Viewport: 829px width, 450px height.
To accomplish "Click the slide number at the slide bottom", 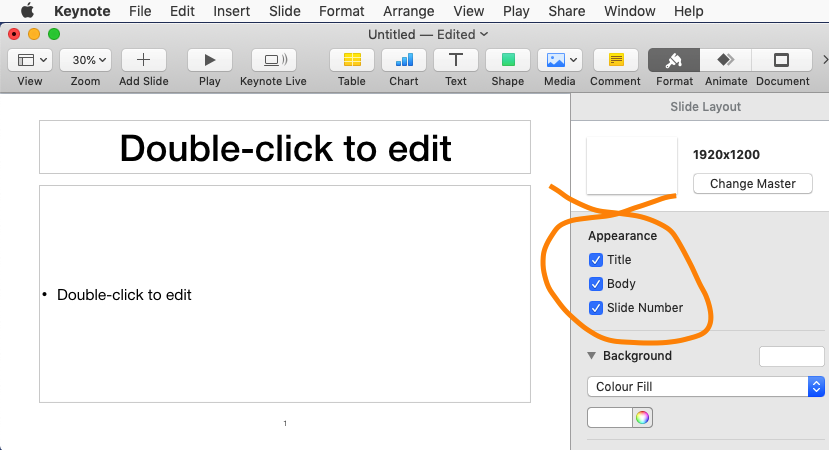I will pos(285,423).
